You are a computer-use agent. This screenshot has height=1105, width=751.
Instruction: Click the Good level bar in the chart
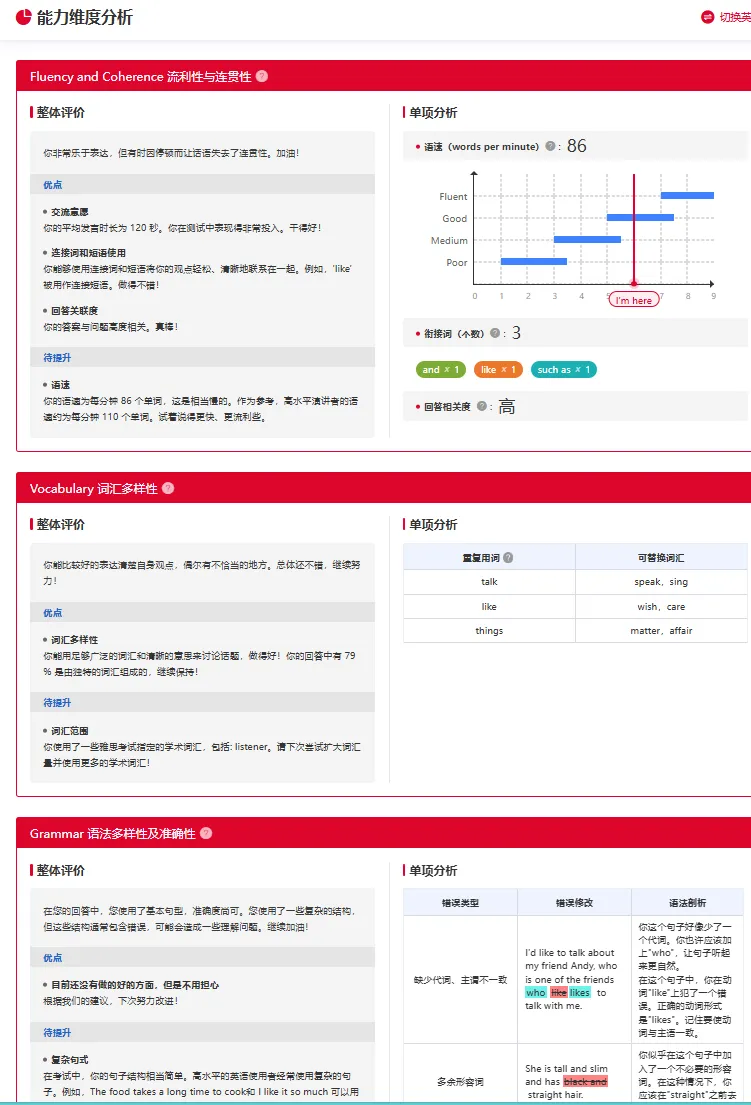pyautogui.click(x=640, y=218)
